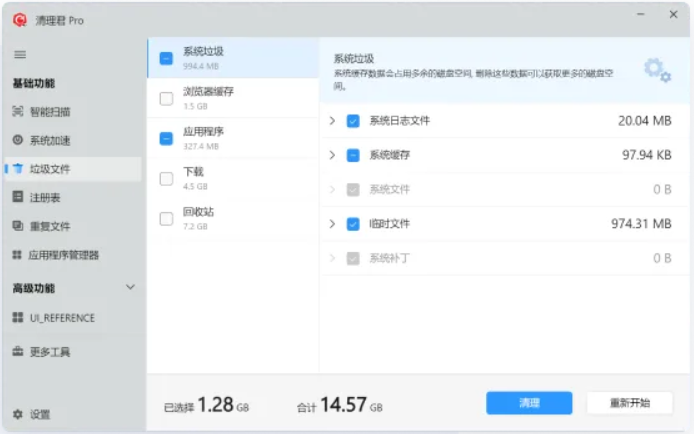Viewport: 694px width, 434px height.
Task: Click the 97.94 KB size value
Action: click(x=647, y=155)
